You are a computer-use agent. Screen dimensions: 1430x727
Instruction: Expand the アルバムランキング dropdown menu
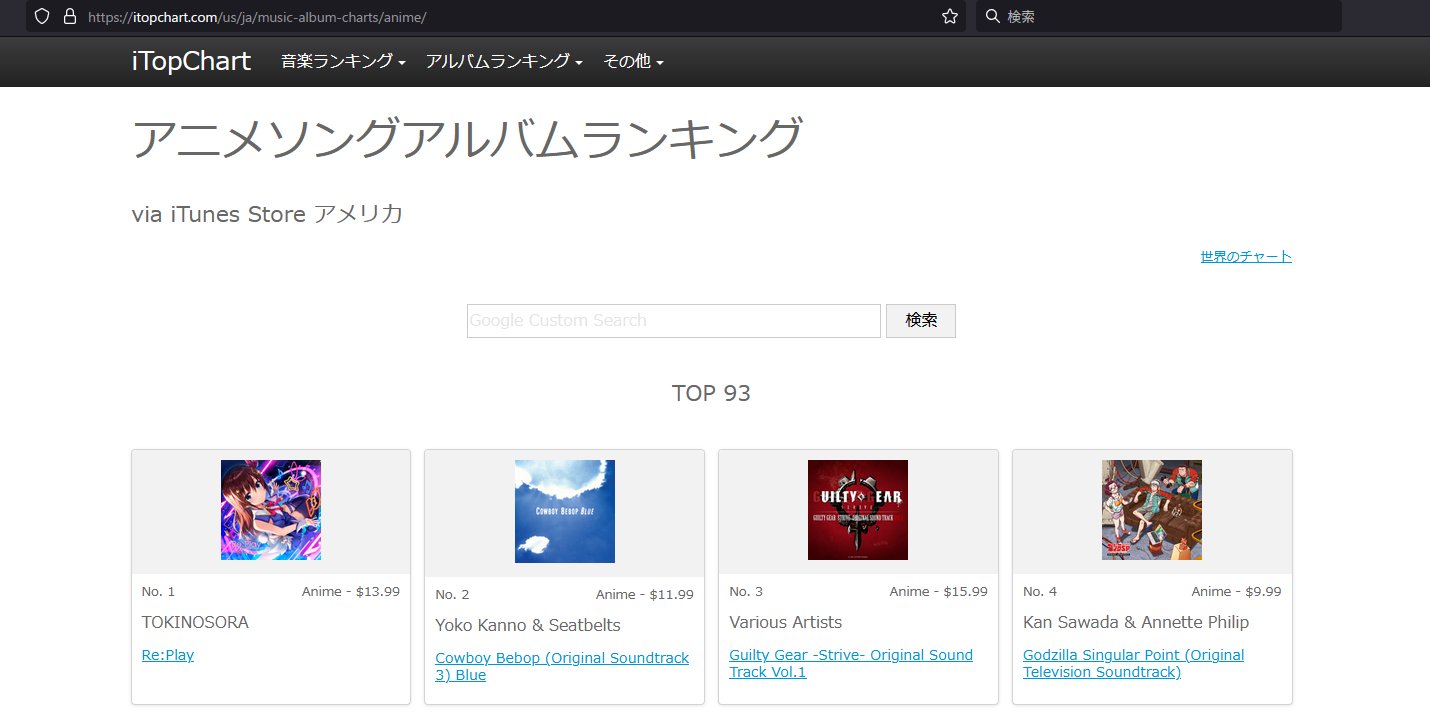pos(504,61)
